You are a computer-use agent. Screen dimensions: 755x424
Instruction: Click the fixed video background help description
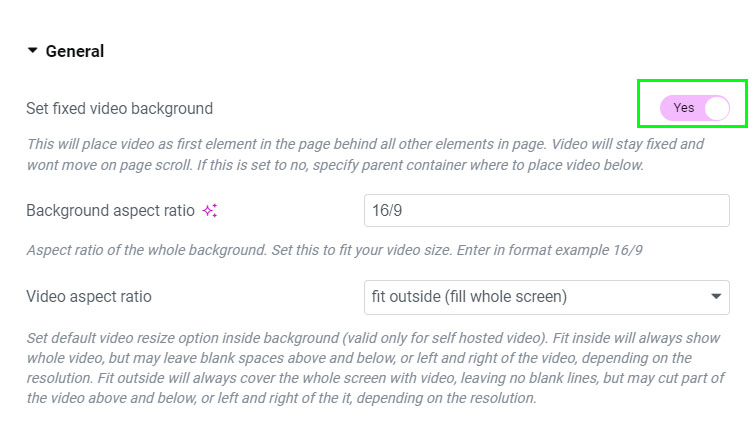pos(365,144)
